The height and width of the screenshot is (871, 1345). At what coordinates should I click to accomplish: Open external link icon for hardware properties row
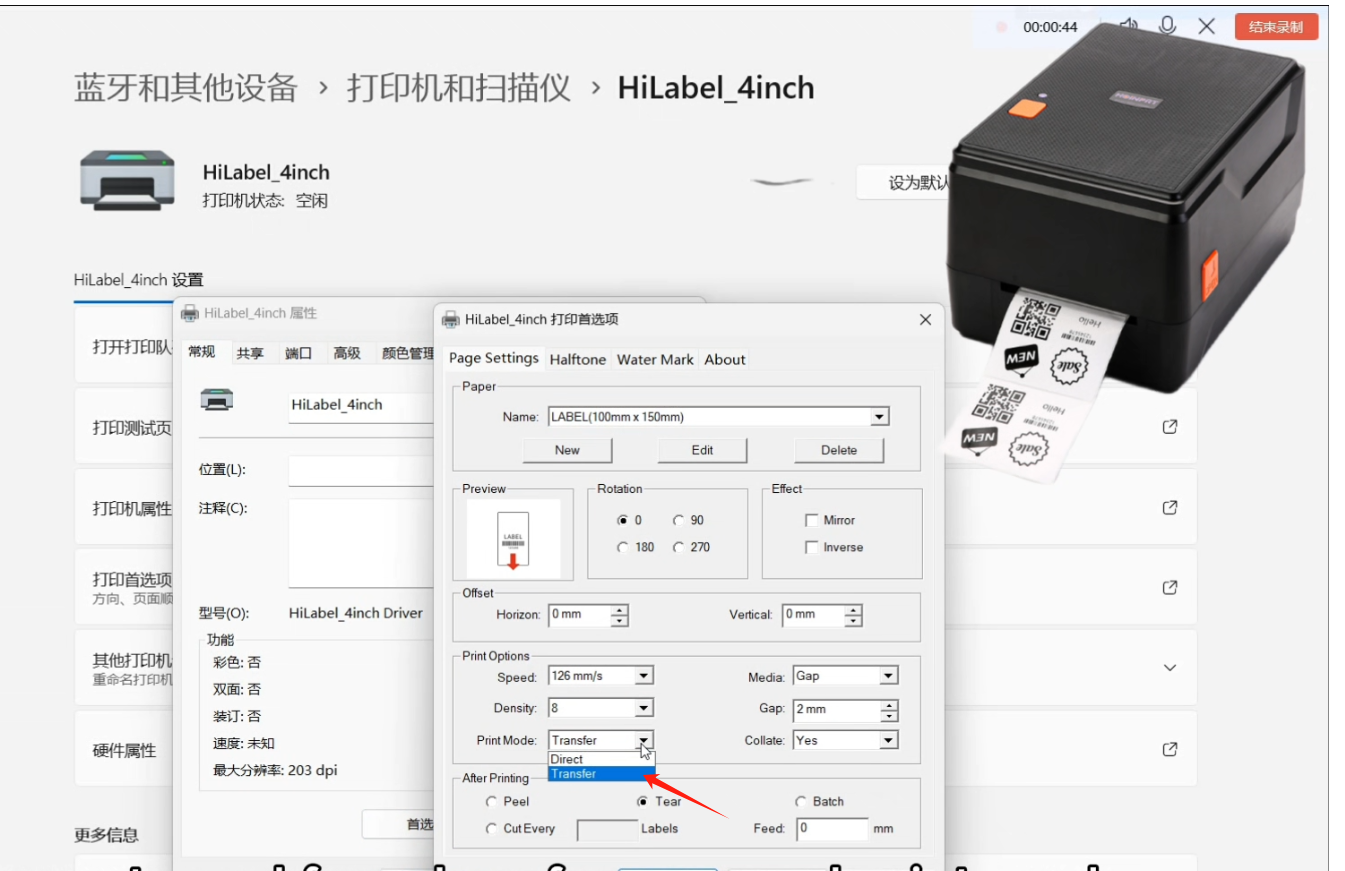point(1169,749)
